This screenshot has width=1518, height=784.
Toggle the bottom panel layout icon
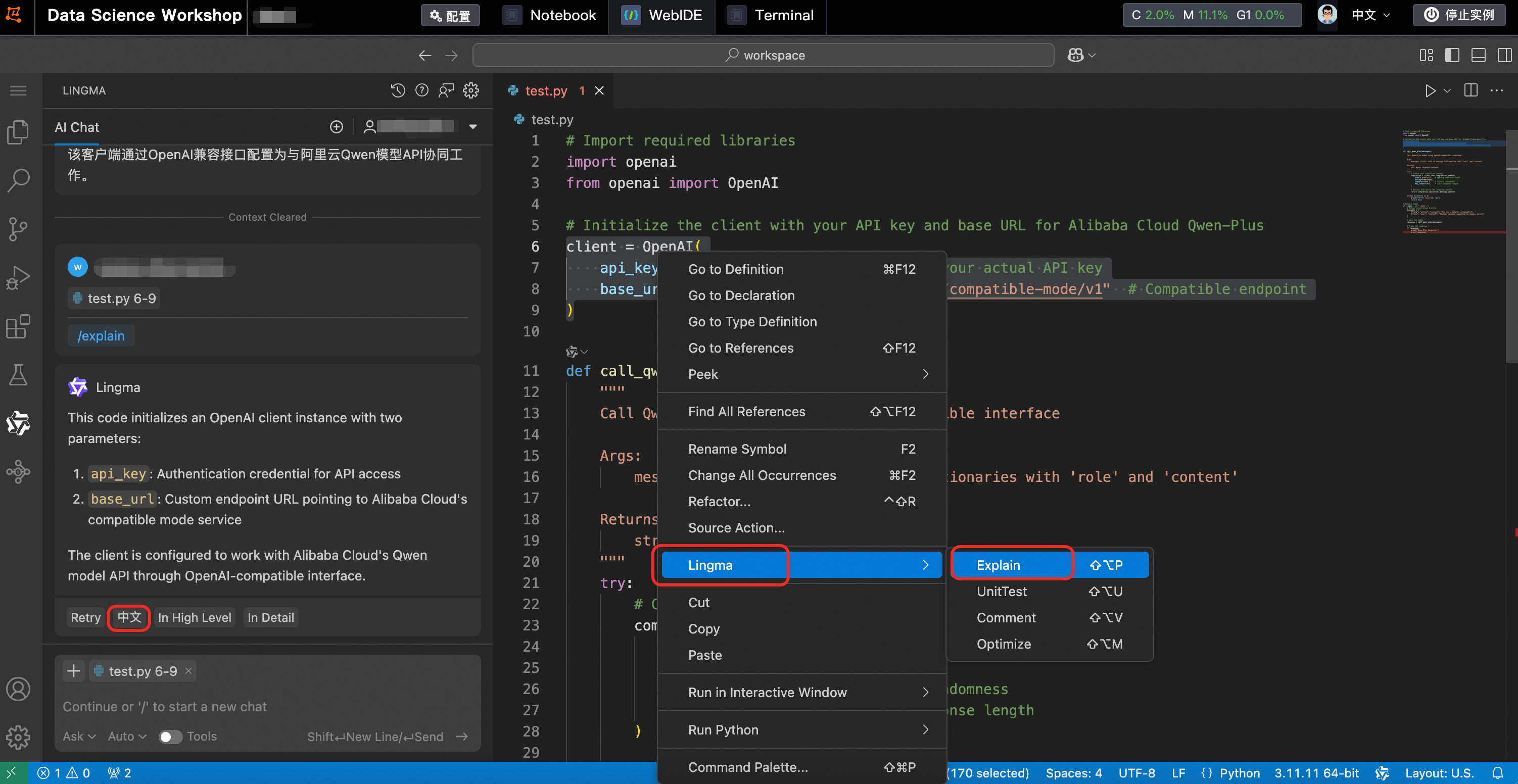pyautogui.click(x=1478, y=55)
